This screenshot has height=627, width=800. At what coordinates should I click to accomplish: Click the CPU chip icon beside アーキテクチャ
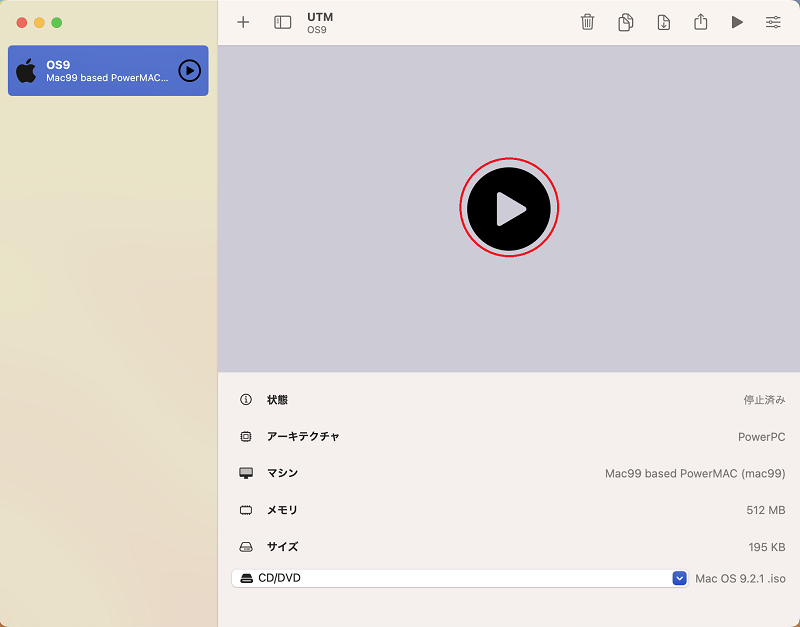point(246,436)
